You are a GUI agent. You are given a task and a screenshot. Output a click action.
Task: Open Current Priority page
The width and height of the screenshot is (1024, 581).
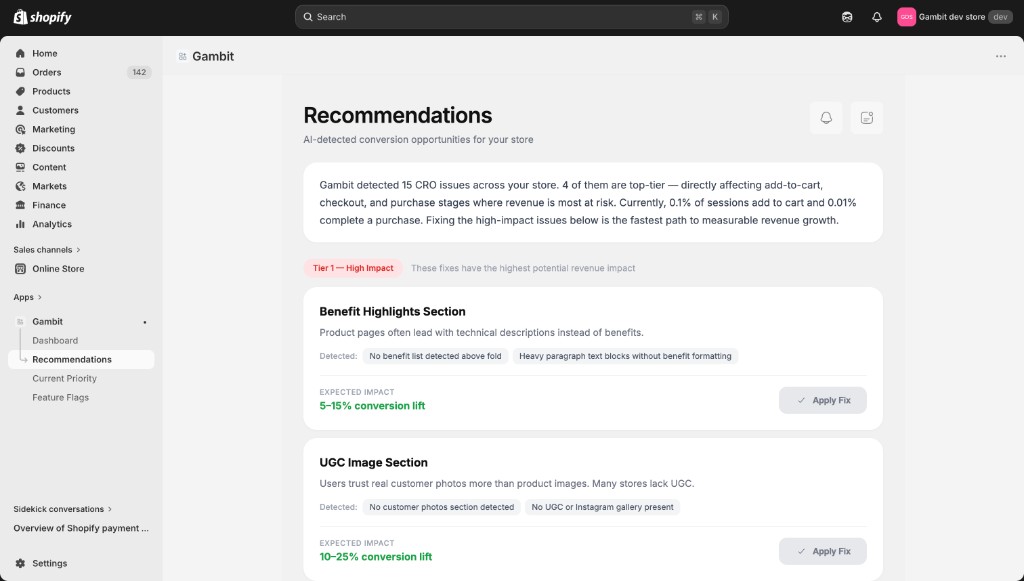coord(64,378)
